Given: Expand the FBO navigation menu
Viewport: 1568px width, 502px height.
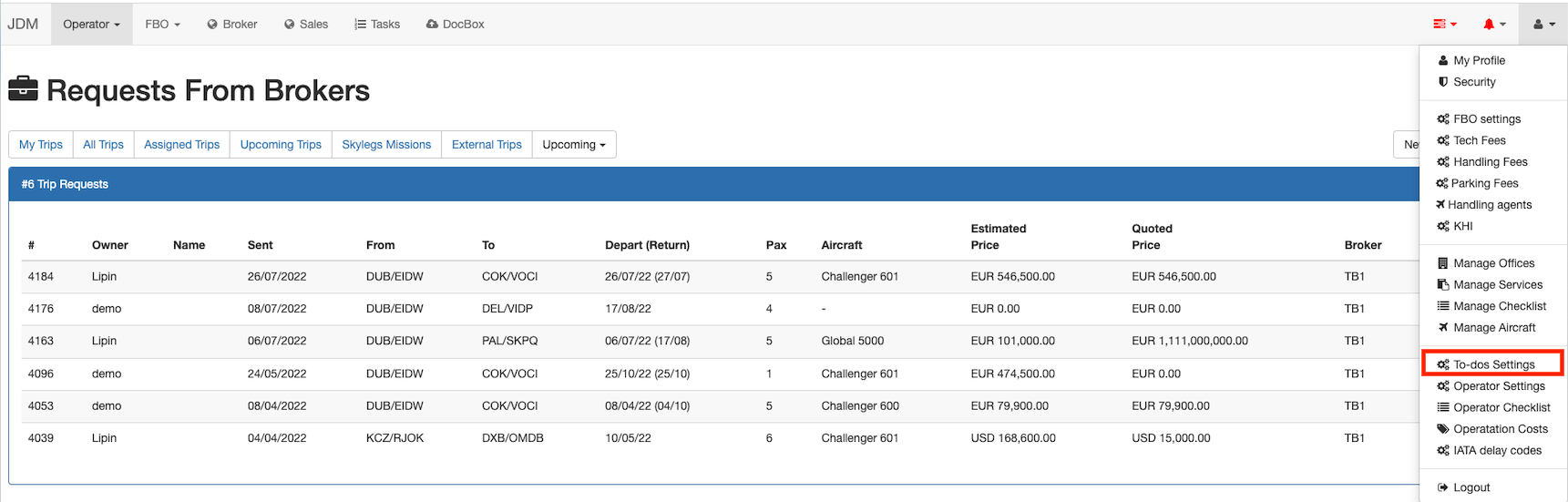Looking at the screenshot, I should [162, 25].
